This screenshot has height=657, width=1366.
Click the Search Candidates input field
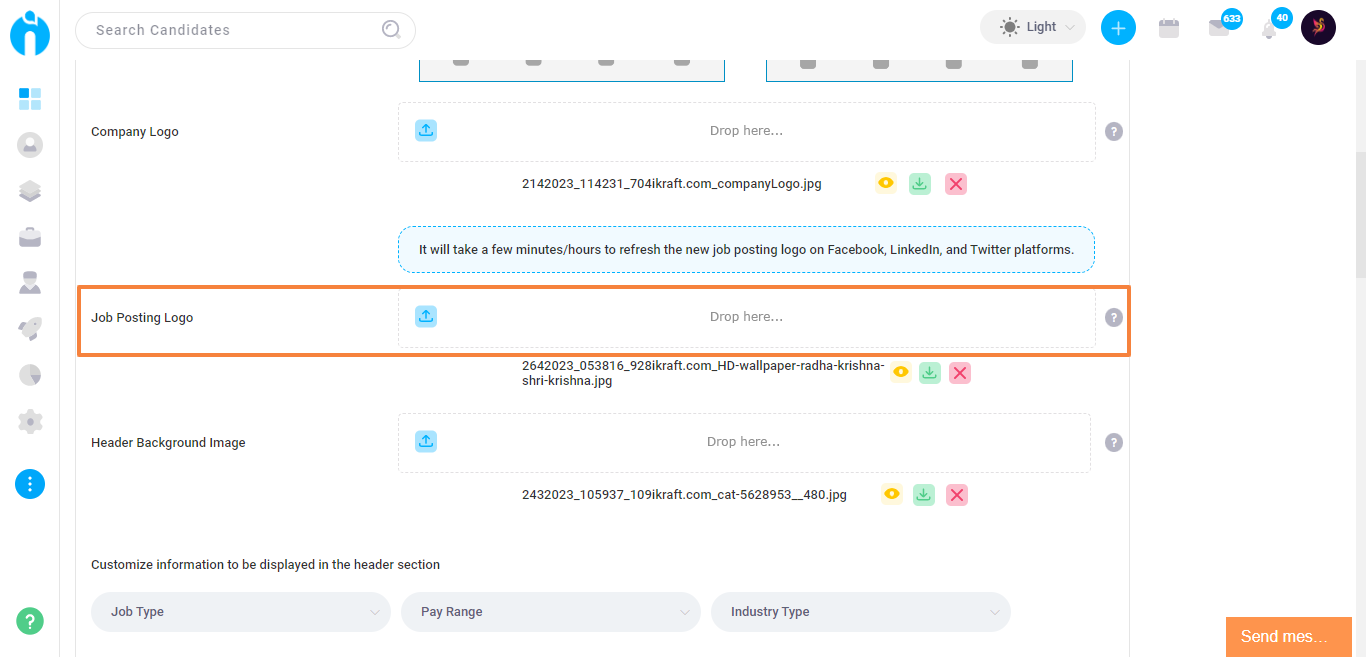click(x=245, y=30)
